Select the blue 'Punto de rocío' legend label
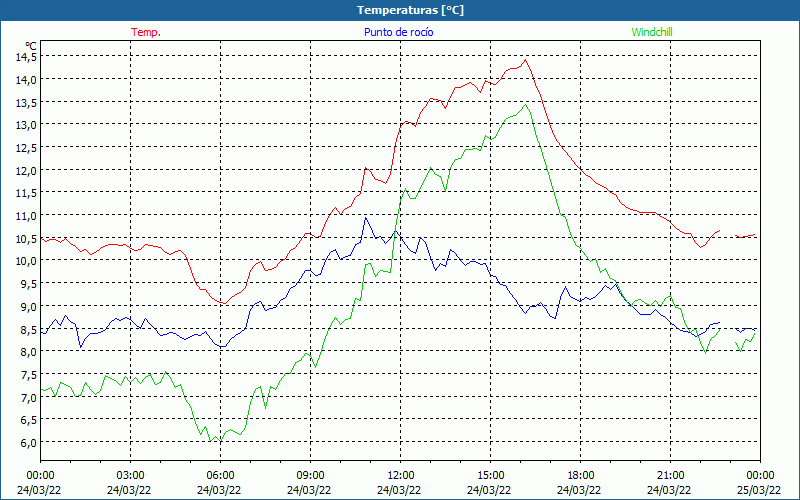Viewport: 800px width, 500px height. (398, 32)
